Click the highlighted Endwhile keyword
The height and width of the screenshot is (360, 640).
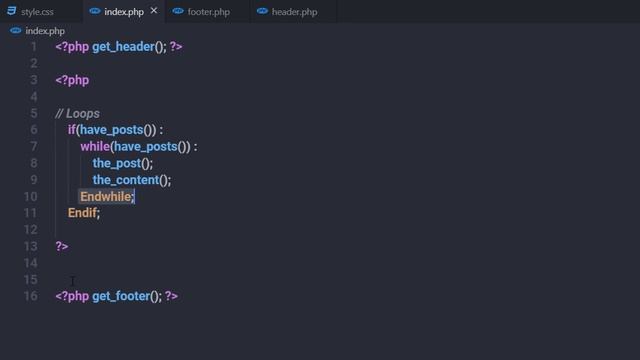coord(105,196)
